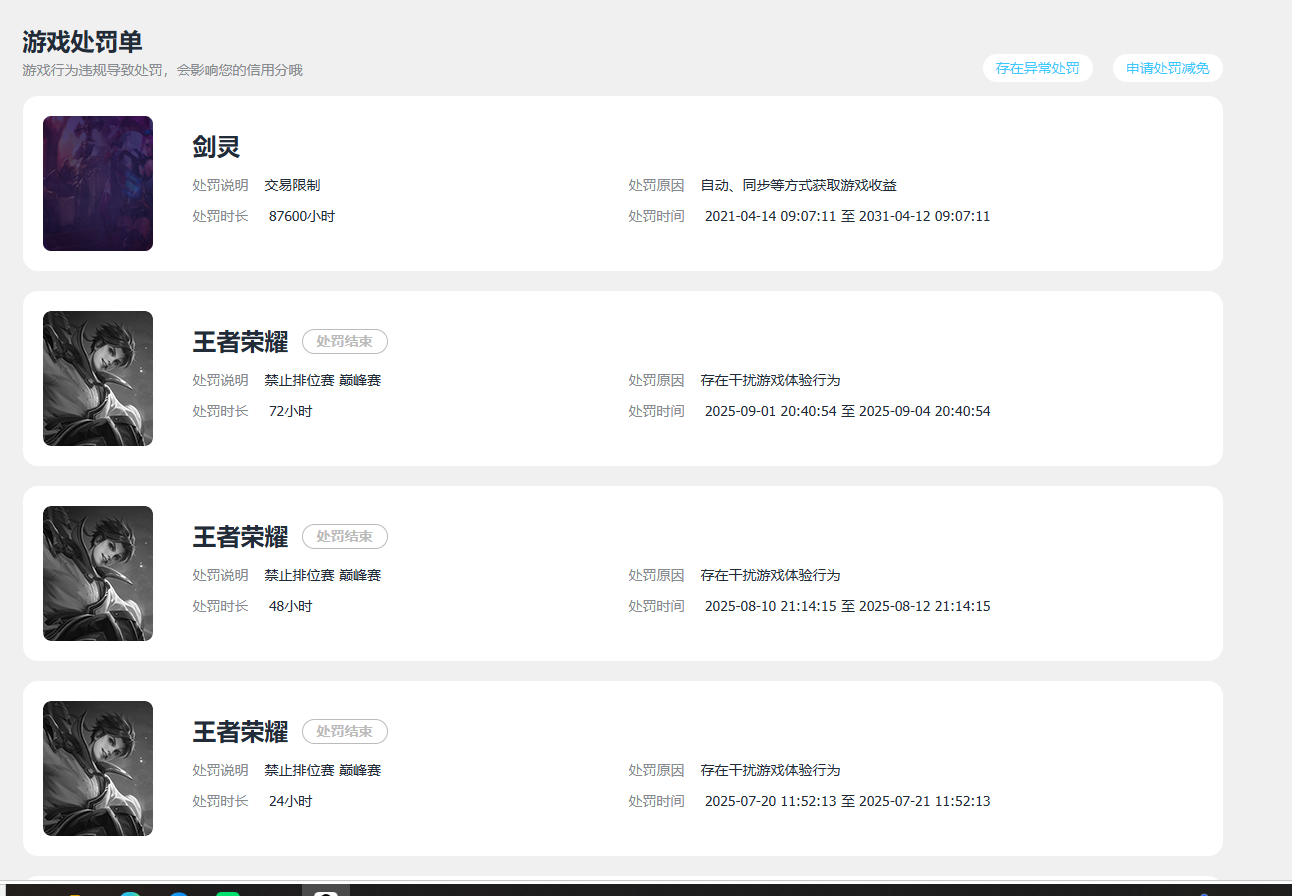The height and width of the screenshot is (896, 1292).
Task: Click 禁止排位赛 巅峰赛 in the 72小时 card
Action: coord(323,380)
